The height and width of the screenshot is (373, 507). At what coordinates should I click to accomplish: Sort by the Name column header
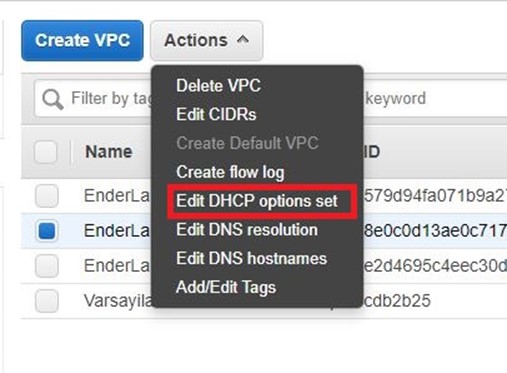click(109, 152)
